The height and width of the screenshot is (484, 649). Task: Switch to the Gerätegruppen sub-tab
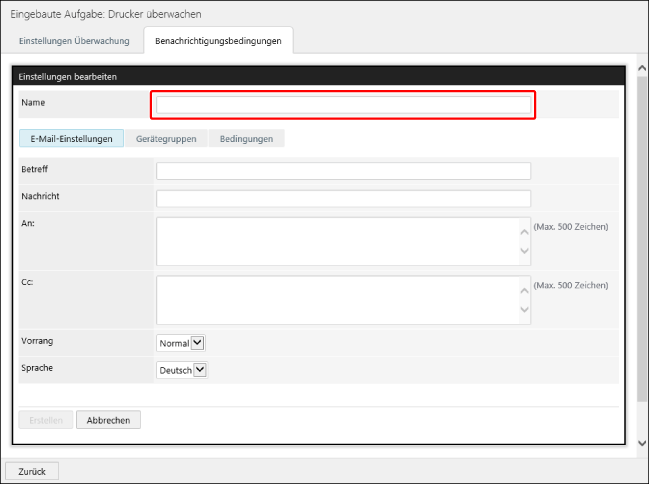pyautogui.click(x=166, y=139)
